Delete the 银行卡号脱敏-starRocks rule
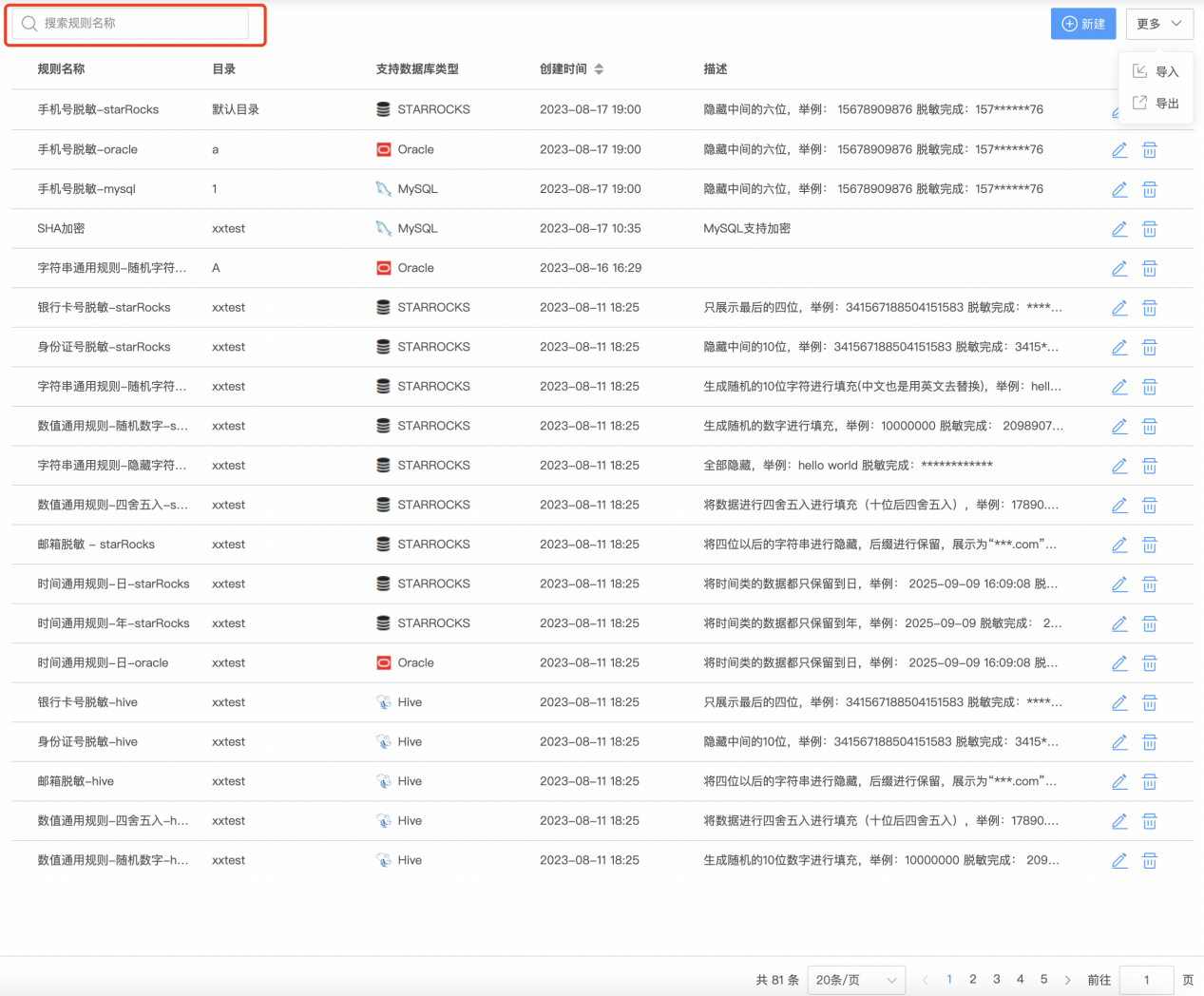Image resolution: width=1204 pixels, height=996 pixels. (x=1149, y=308)
